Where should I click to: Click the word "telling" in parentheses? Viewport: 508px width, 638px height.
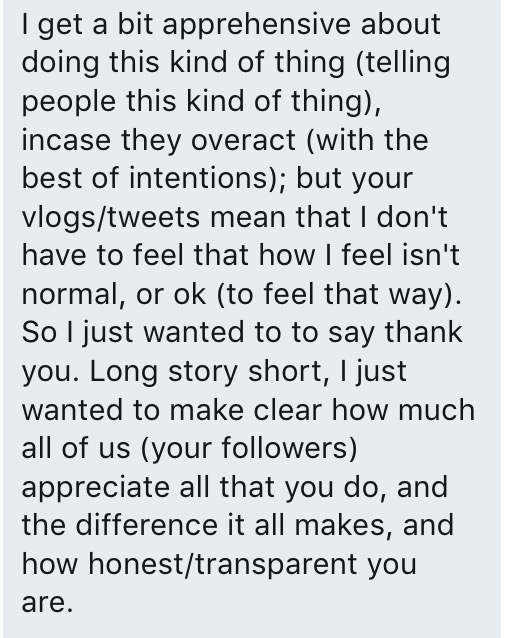click(x=407, y=64)
